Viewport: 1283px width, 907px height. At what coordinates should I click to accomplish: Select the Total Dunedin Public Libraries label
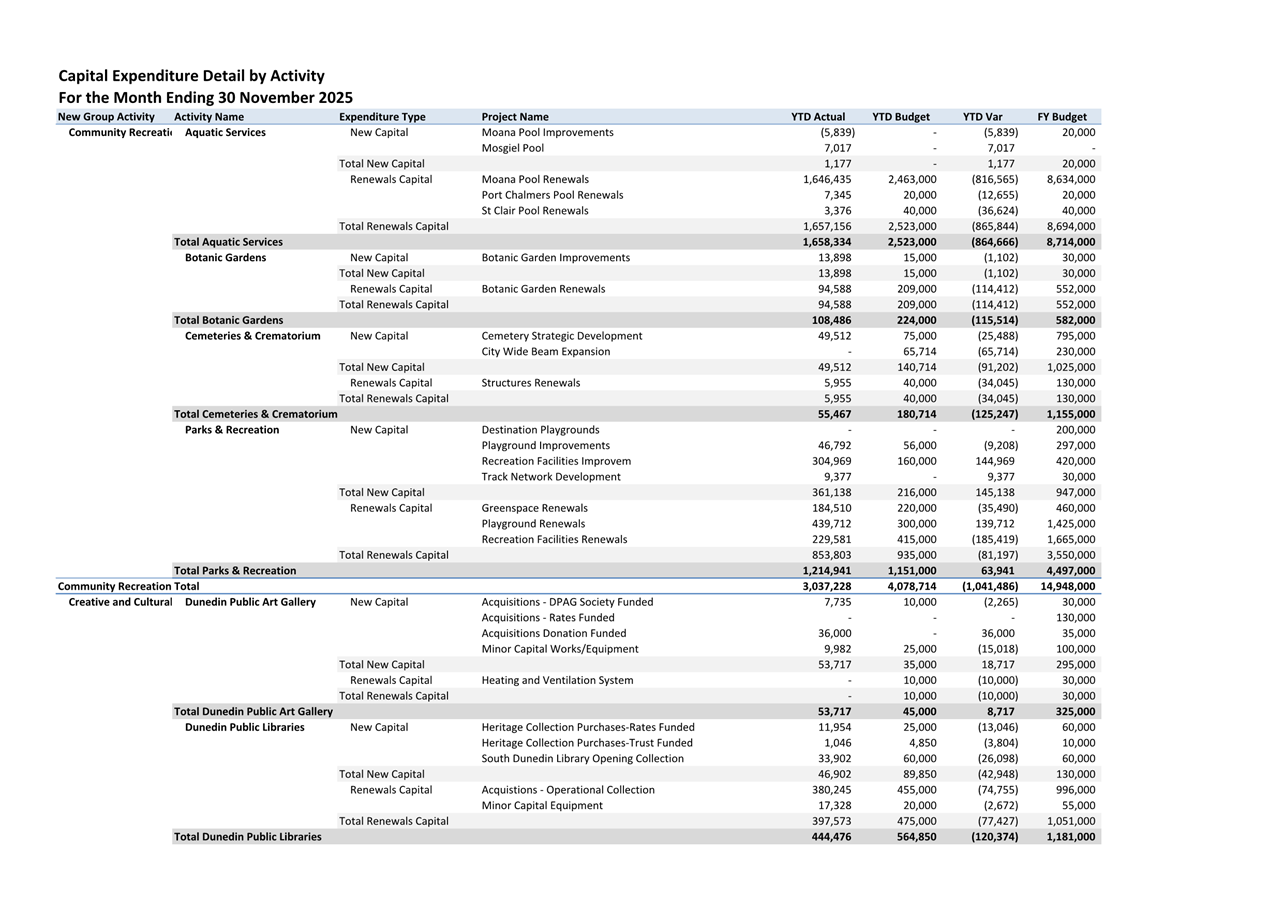point(247,837)
